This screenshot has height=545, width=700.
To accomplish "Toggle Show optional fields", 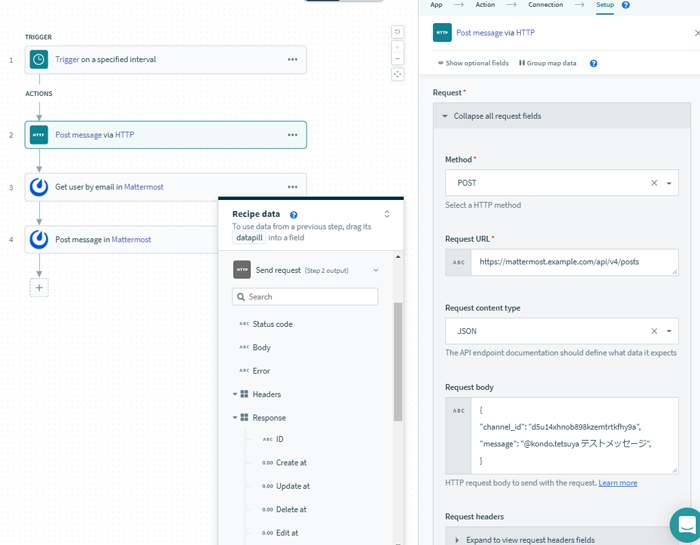I will pyautogui.click(x=473, y=63).
